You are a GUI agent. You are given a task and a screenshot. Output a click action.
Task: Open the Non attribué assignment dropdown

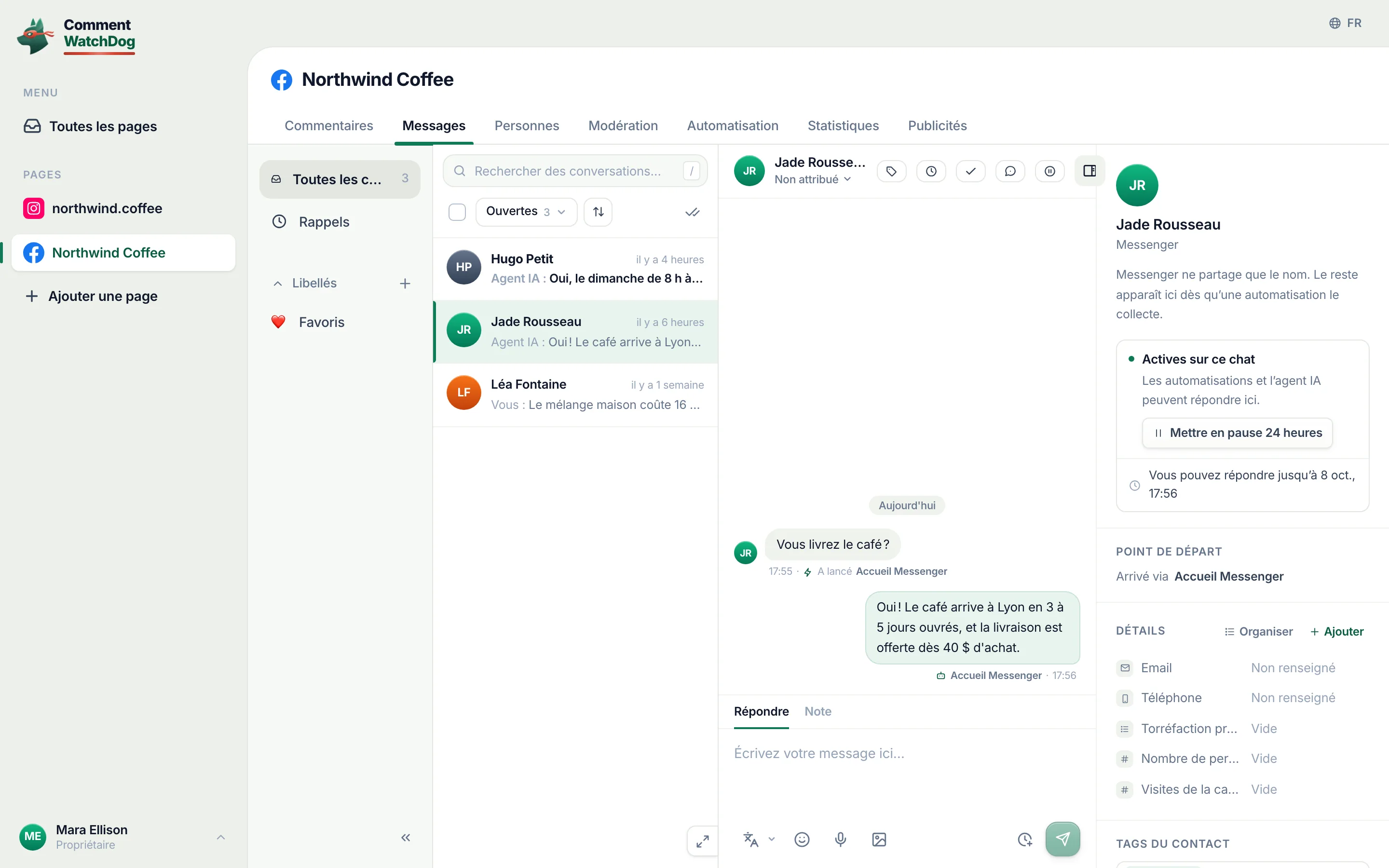pos(812,180)
